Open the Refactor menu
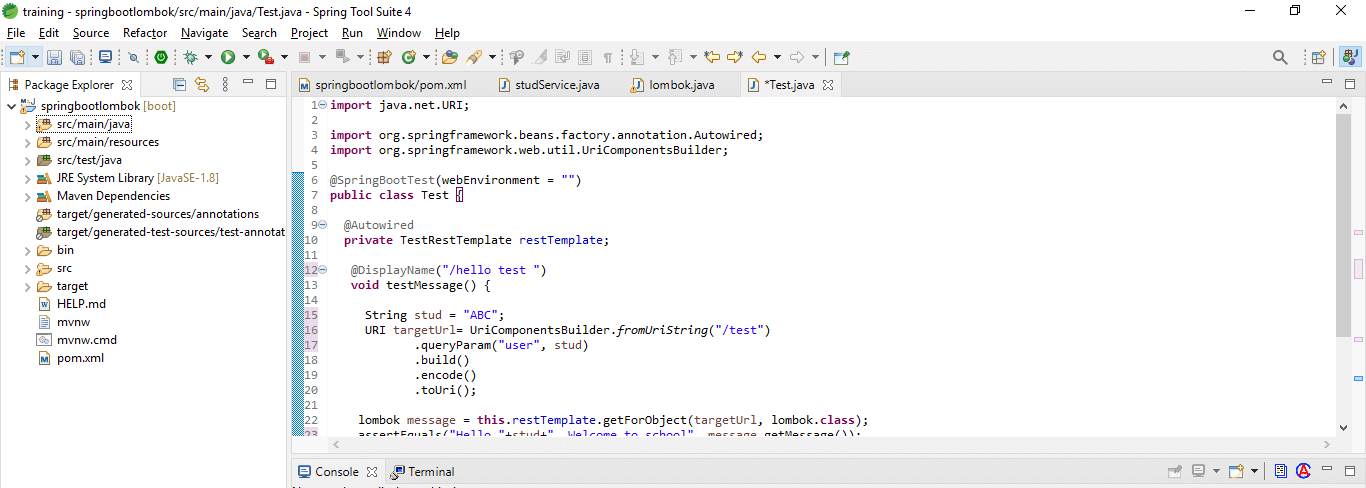 click(x=145, y=33)
